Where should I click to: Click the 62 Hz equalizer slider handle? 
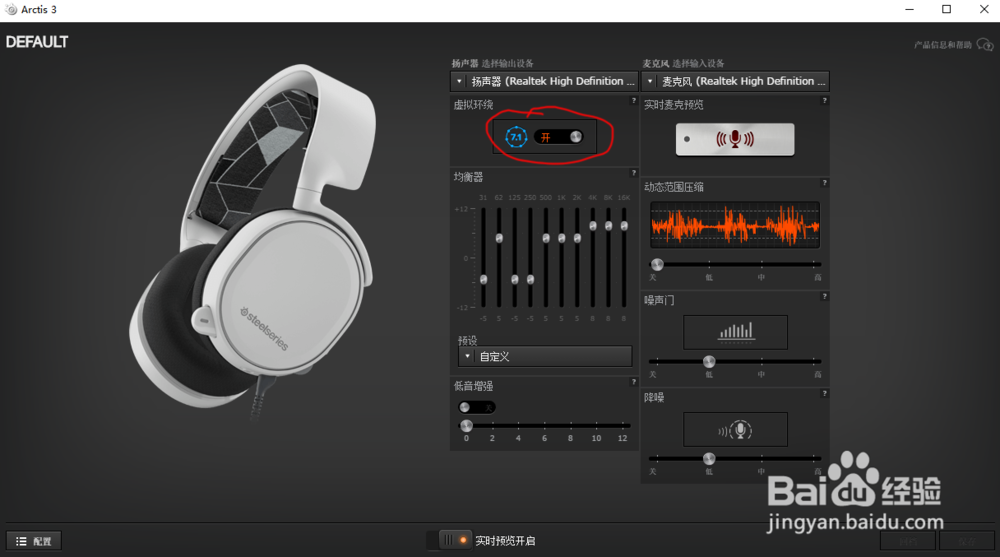click(499, 238)
